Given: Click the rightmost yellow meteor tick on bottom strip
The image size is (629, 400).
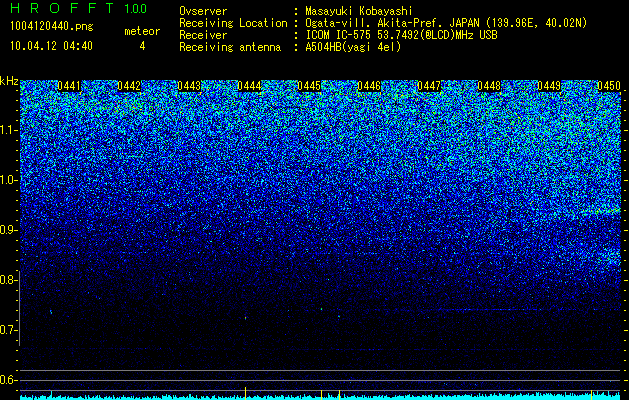Looking at the screenshot, I should point(592,394).
